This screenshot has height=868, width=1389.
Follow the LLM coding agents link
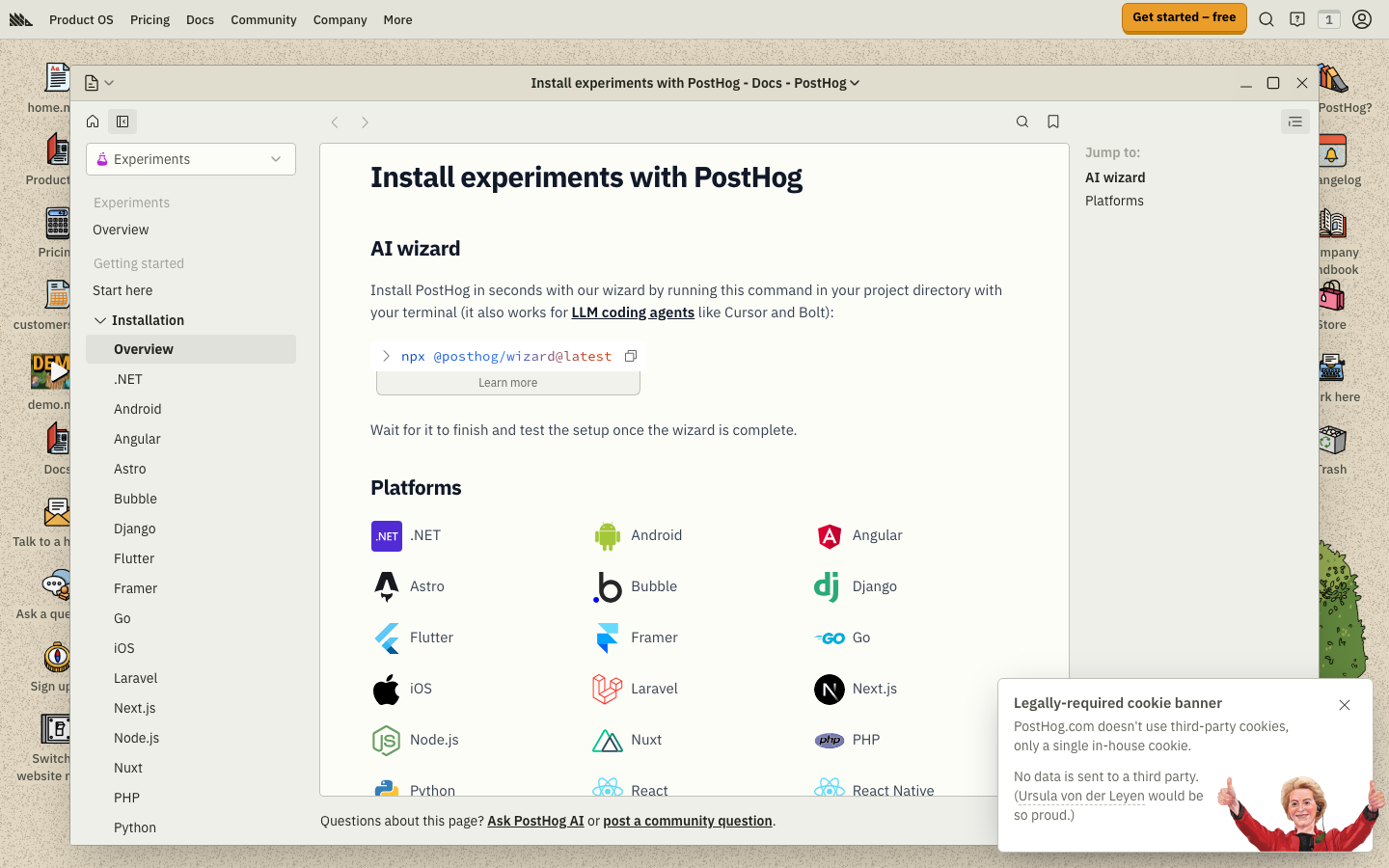tap(633, 312)
